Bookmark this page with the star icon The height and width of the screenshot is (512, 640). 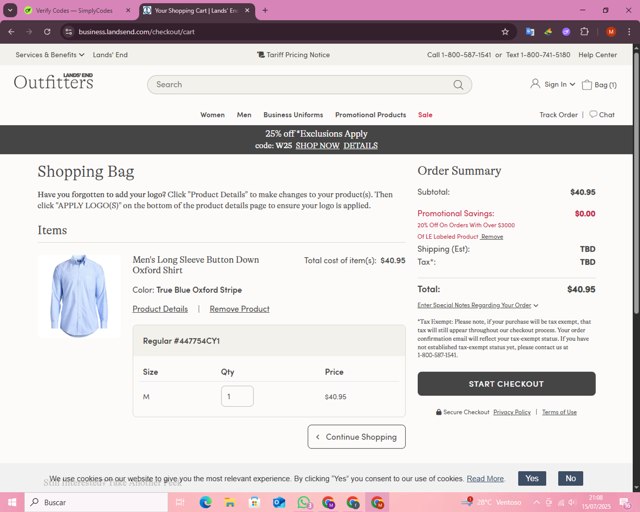coord(505,32)
